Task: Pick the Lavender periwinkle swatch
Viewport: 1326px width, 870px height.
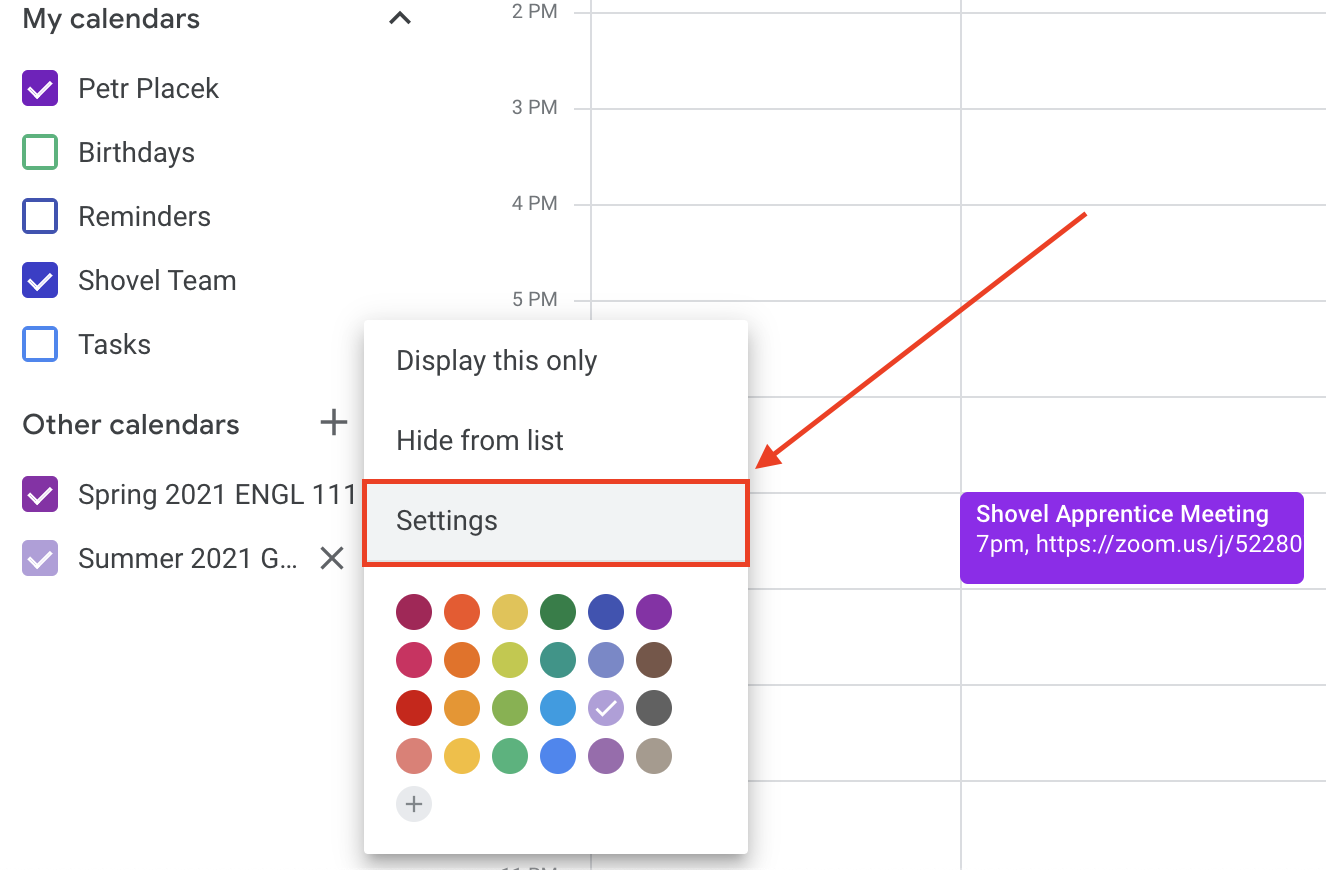Action: (x=606, y=659)
